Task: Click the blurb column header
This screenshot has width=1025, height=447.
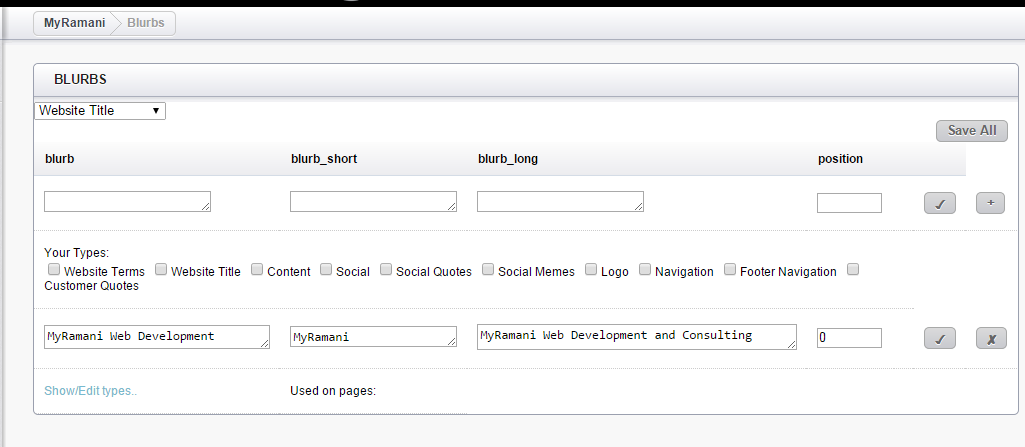Action: (x=59, y=159)
